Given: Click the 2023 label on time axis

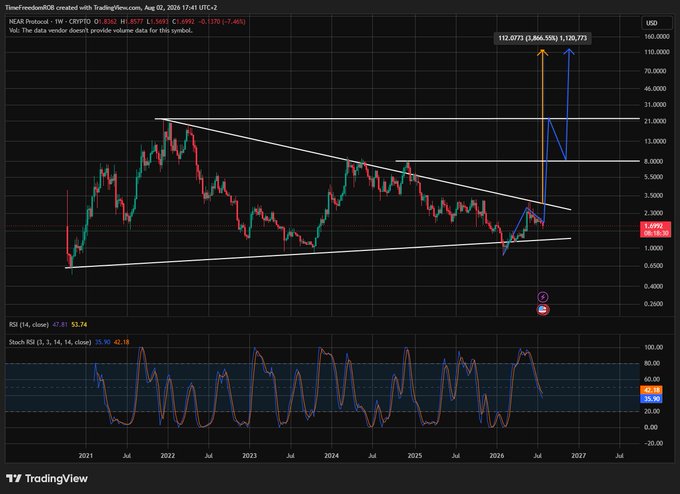Looking at the screenshot, I should [249, 456].
